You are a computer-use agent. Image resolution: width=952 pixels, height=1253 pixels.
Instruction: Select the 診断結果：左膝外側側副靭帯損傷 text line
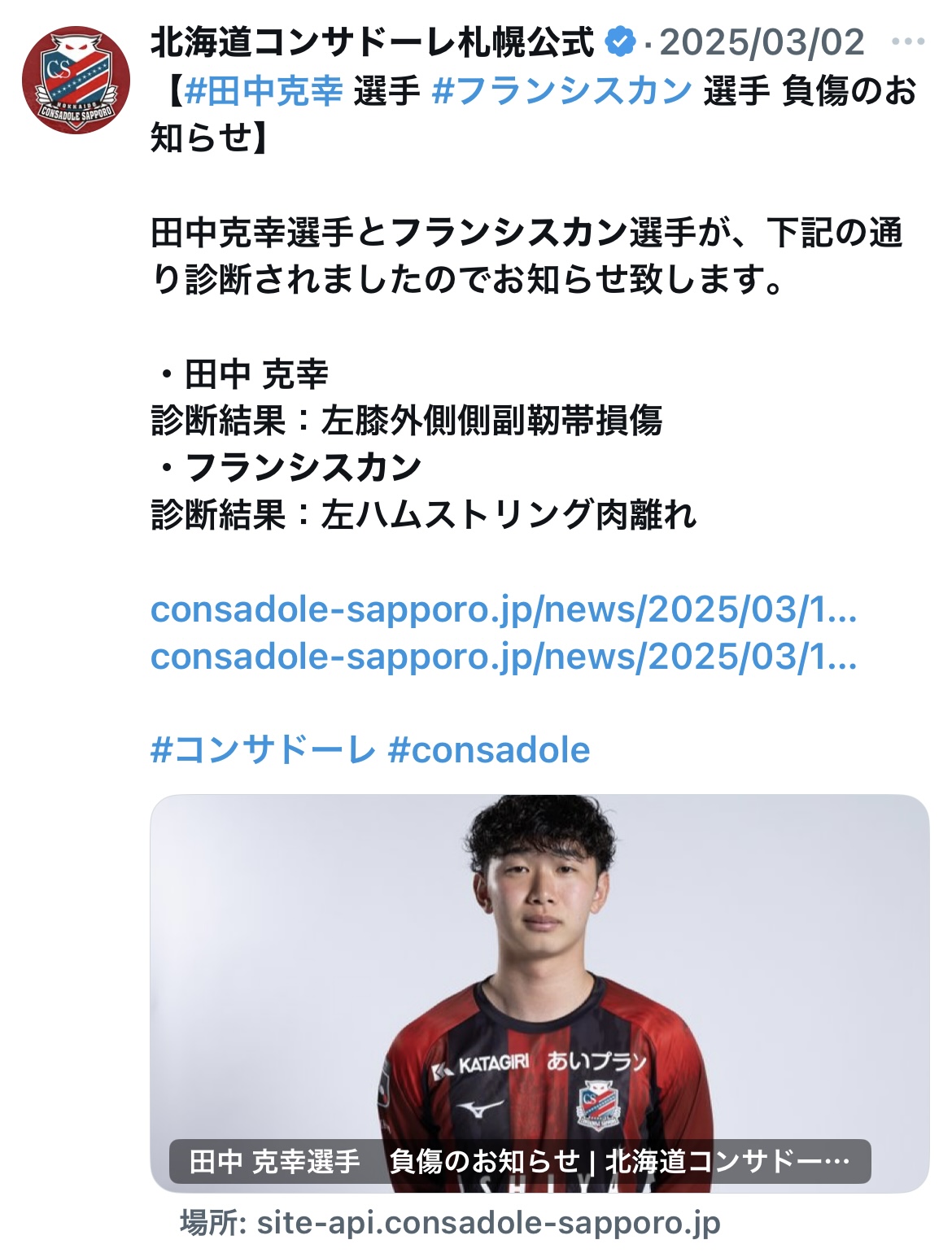407,421
